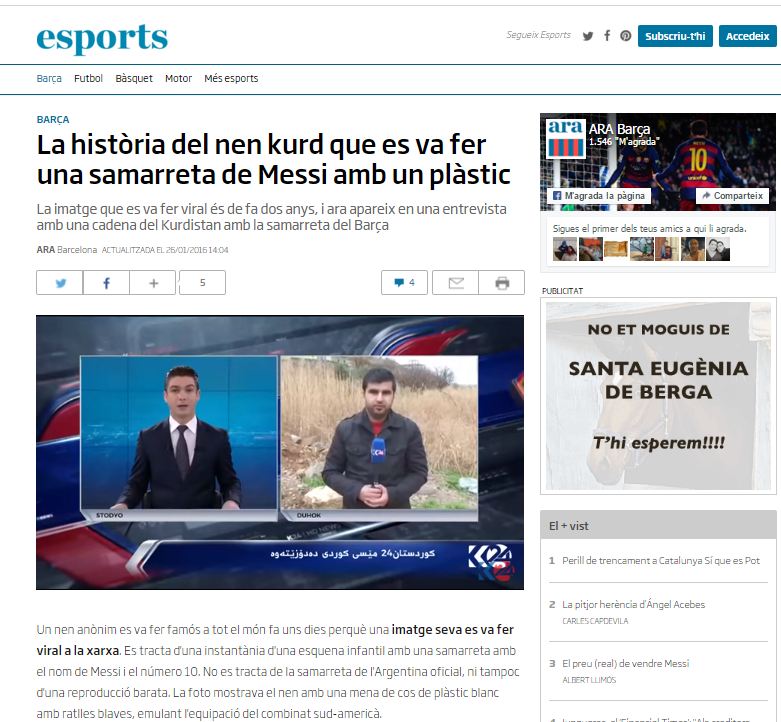Viewport: 781px width, 722px height.
Task: Click first friend avatar in Facebook widget
Action: tap(565, 249)
